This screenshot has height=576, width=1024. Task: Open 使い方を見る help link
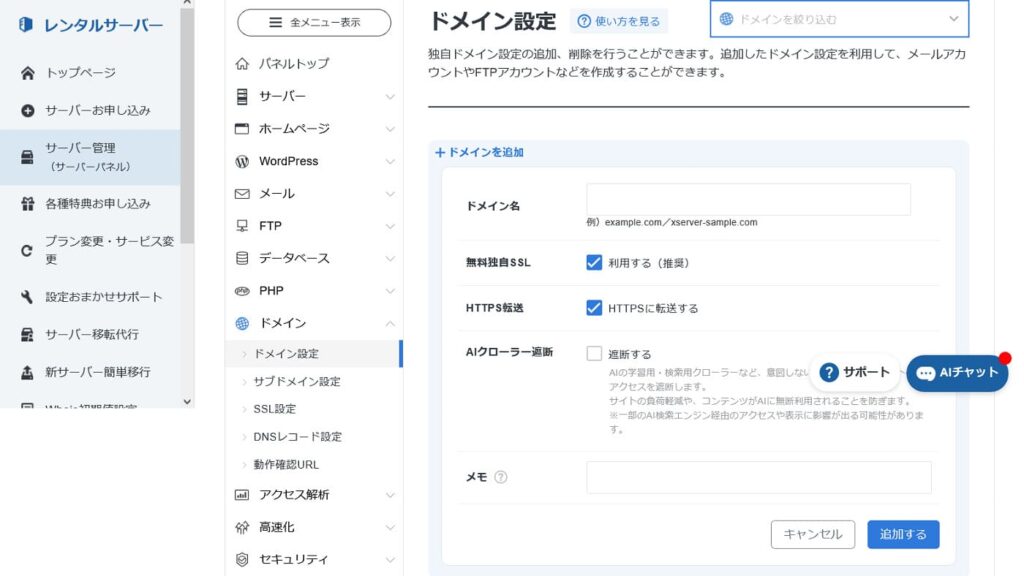coord(619,22)
